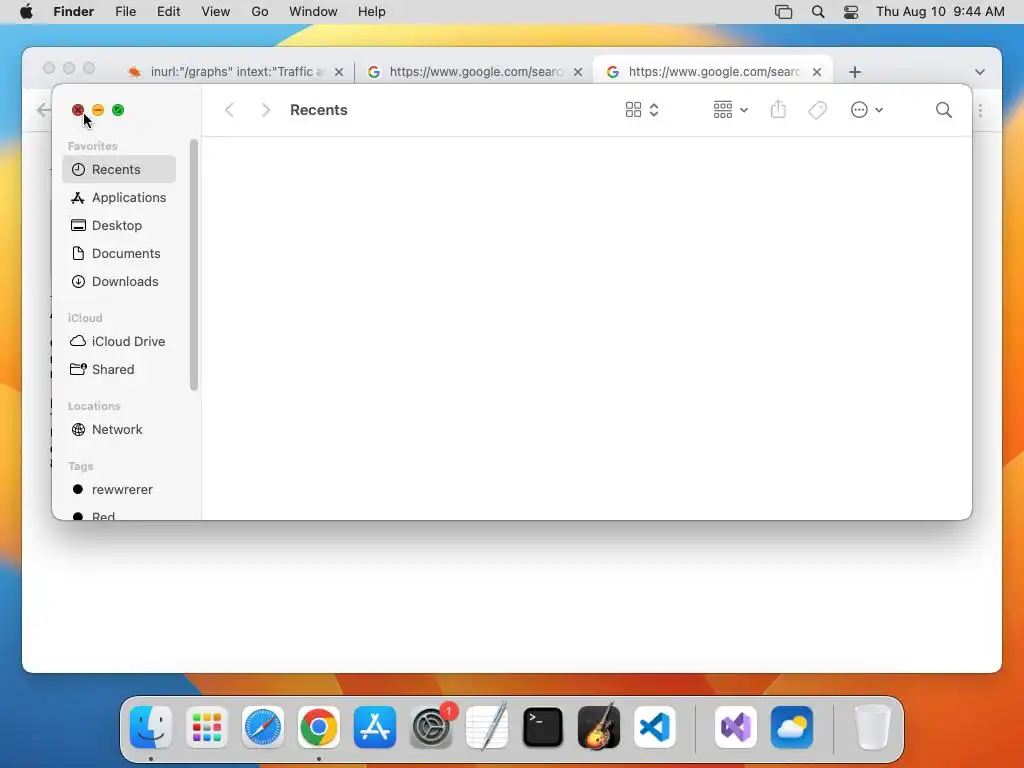Click the Edit Tags icon in the toolbar

[817, 110]
